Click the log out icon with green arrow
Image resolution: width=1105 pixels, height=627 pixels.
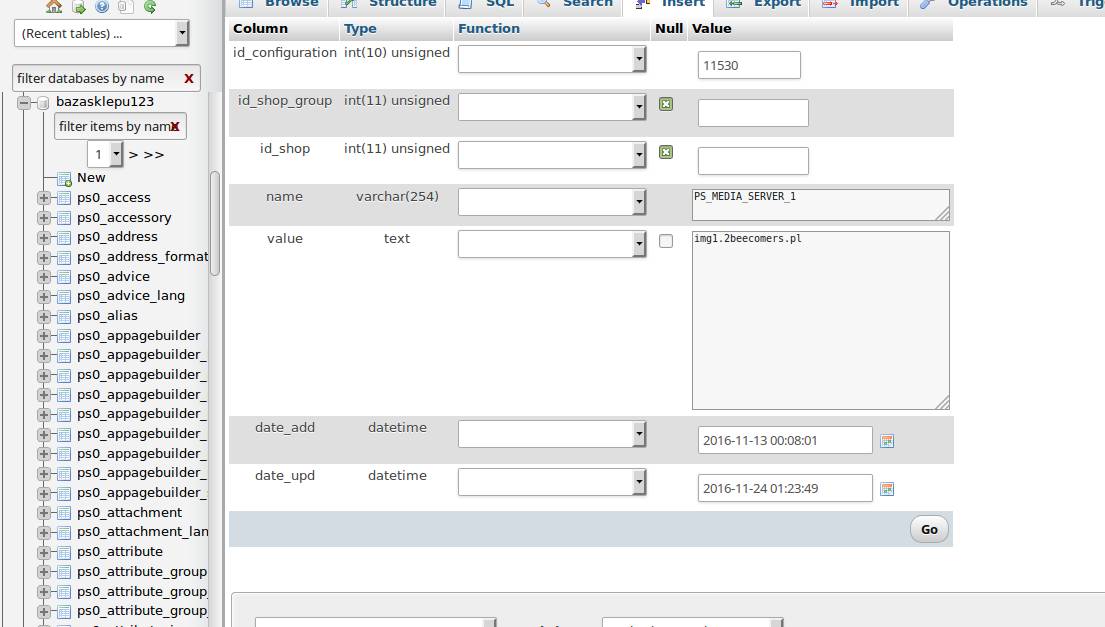coord(78,6)
